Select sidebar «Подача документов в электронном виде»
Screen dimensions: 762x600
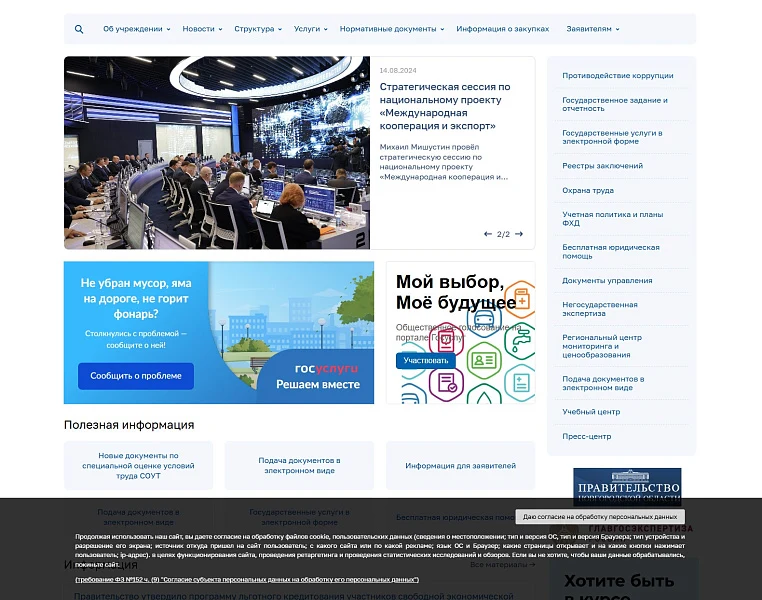coord(603,383)
